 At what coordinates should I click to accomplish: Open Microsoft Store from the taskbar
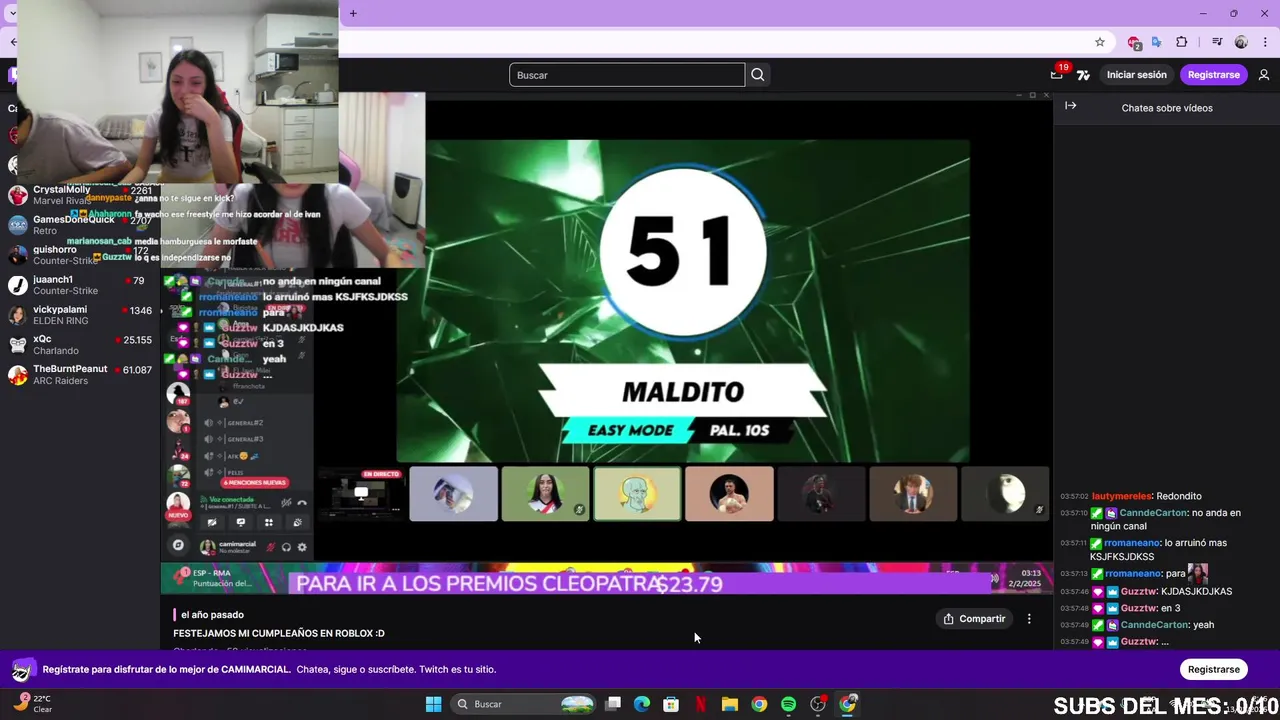tap(671, 704)
